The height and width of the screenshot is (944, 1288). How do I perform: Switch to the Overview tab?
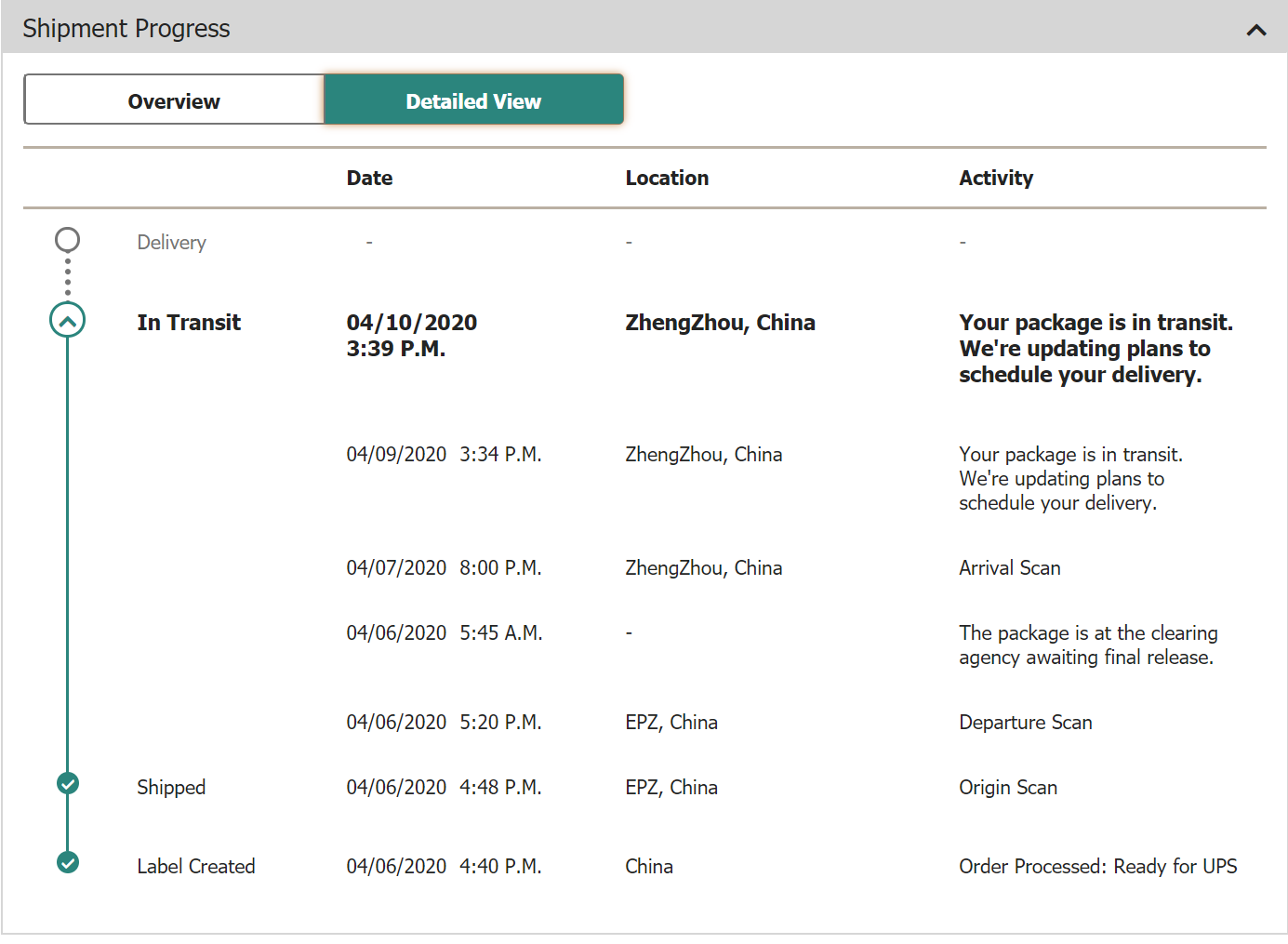pos(174,100)
